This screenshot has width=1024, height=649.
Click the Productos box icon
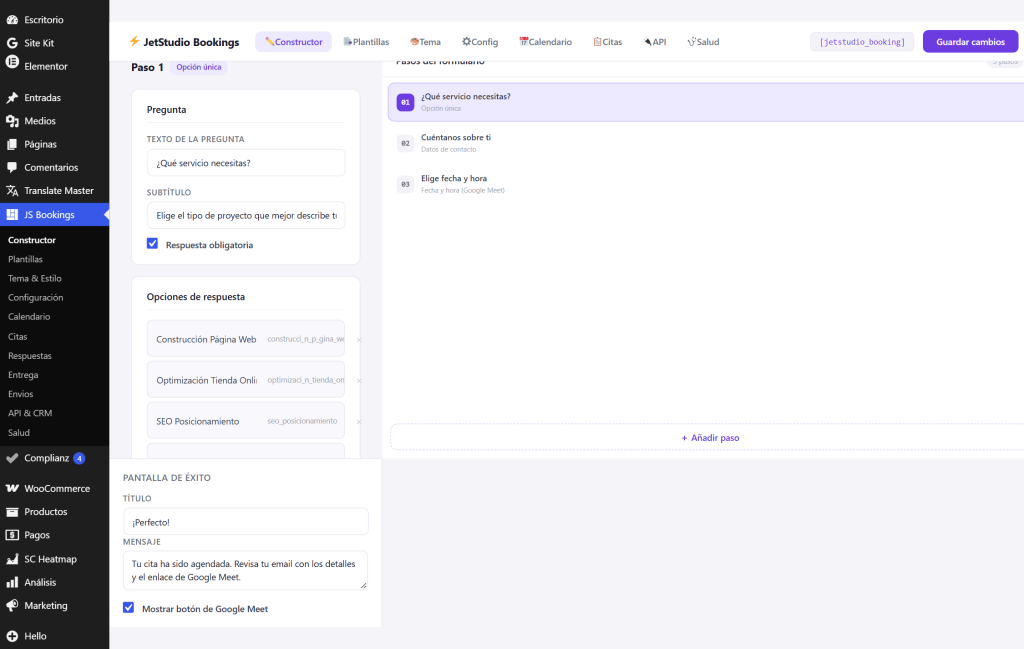(x=12, y=512)
